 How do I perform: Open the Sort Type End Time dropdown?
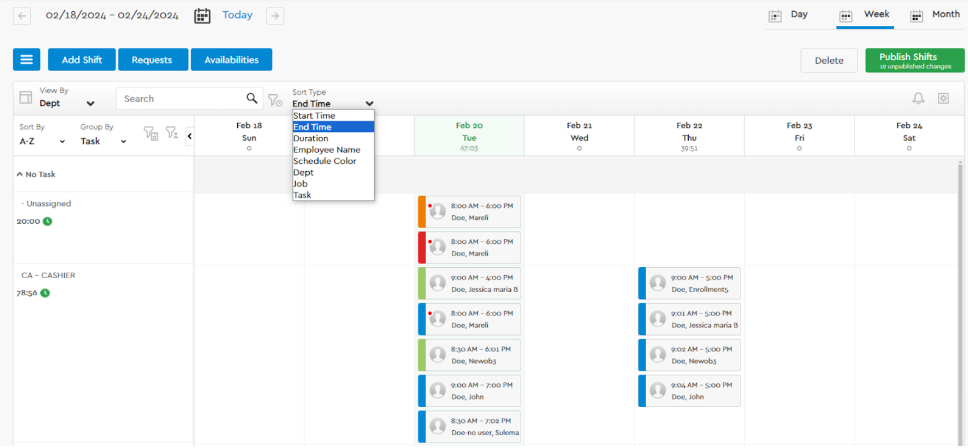tap(333, 104)
